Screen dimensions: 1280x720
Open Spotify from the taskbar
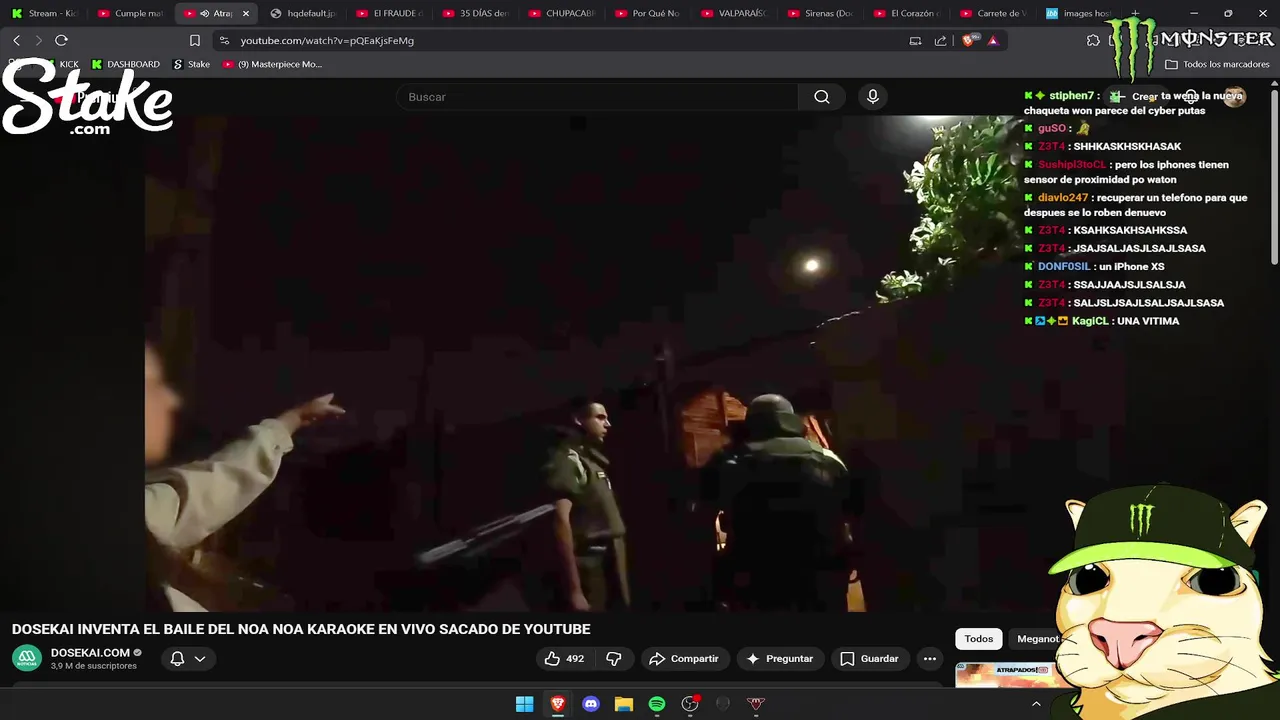(657, 704)
